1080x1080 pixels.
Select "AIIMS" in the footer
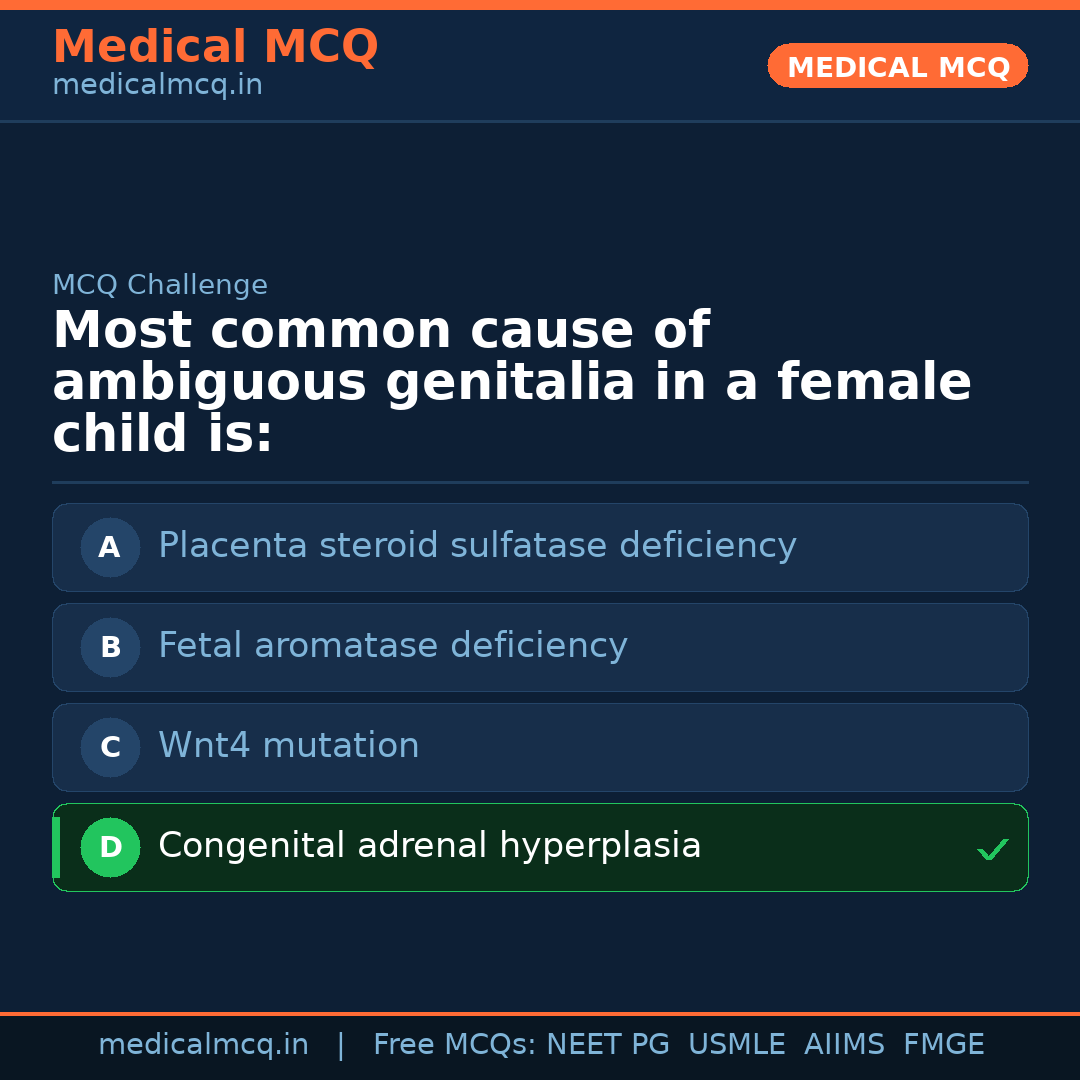coord(844,1045)
